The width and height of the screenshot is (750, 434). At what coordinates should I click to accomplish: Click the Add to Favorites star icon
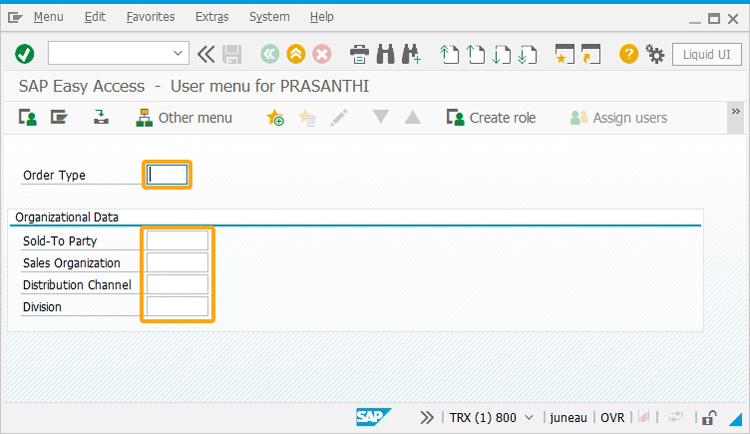point(275,118)
